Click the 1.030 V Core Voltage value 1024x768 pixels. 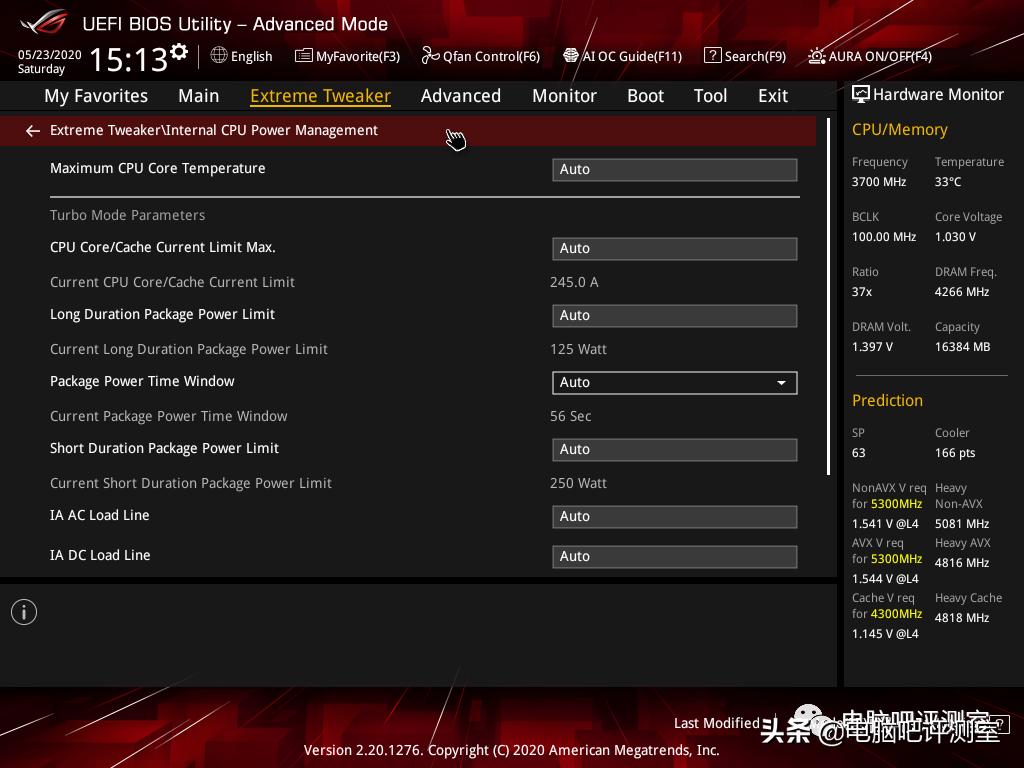pyautogui.click(x=955, y=236)
